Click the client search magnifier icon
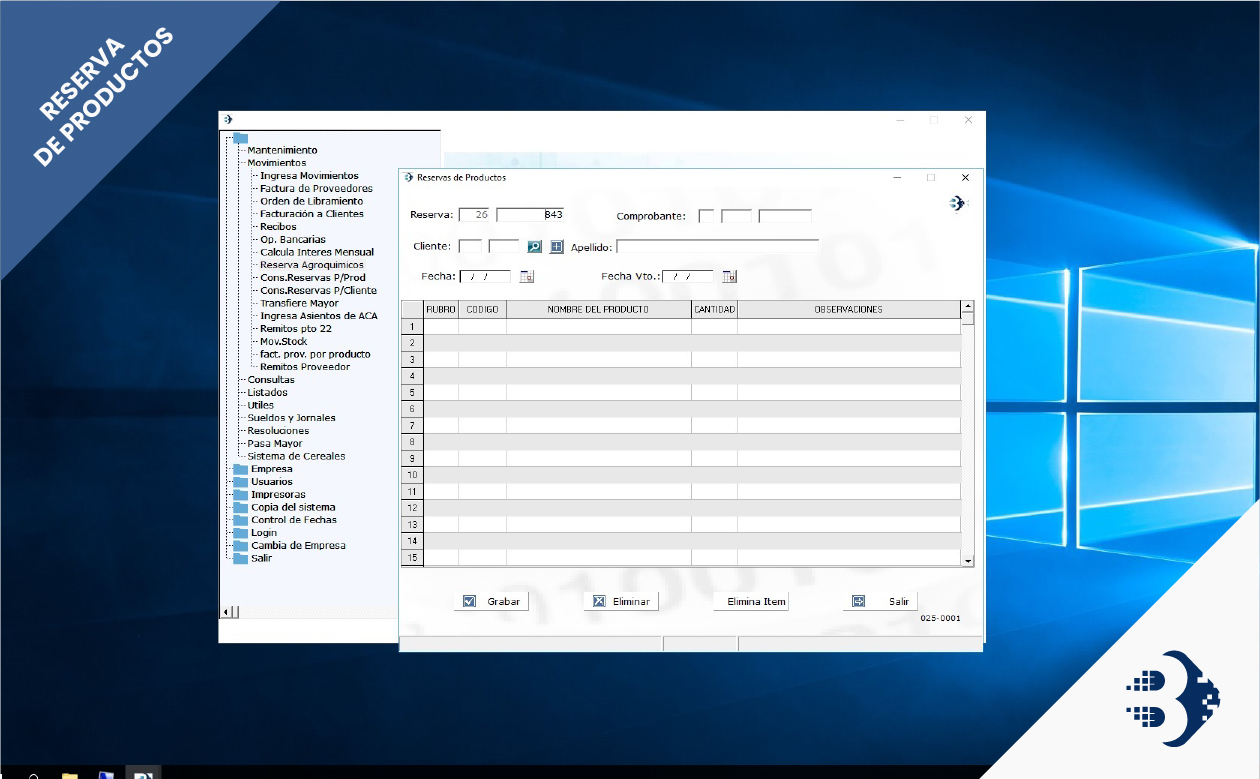 coord(535,246)
